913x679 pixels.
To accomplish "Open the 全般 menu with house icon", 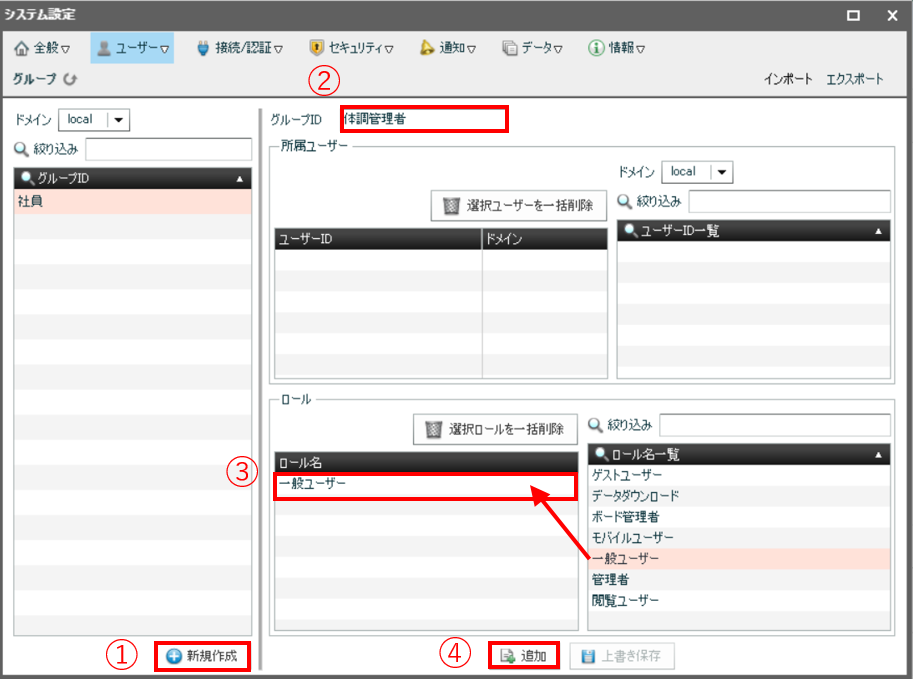I will click(x=42, y=47).
